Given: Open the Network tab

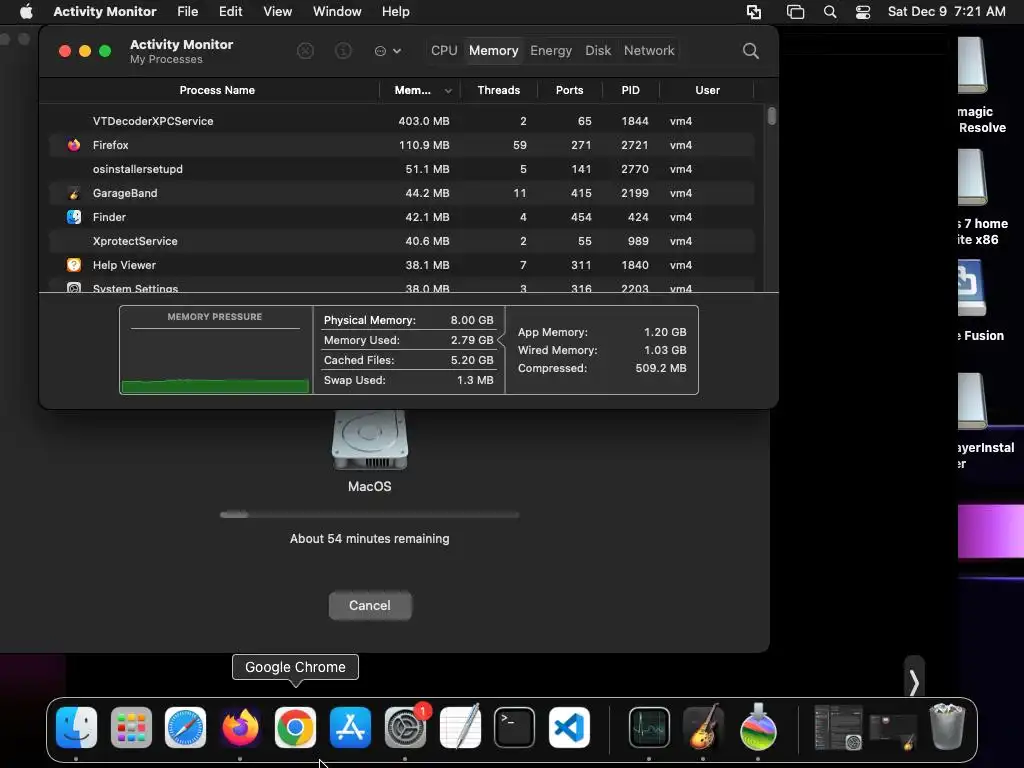Looking at the screenshot, I should click(x=648, y=50).
